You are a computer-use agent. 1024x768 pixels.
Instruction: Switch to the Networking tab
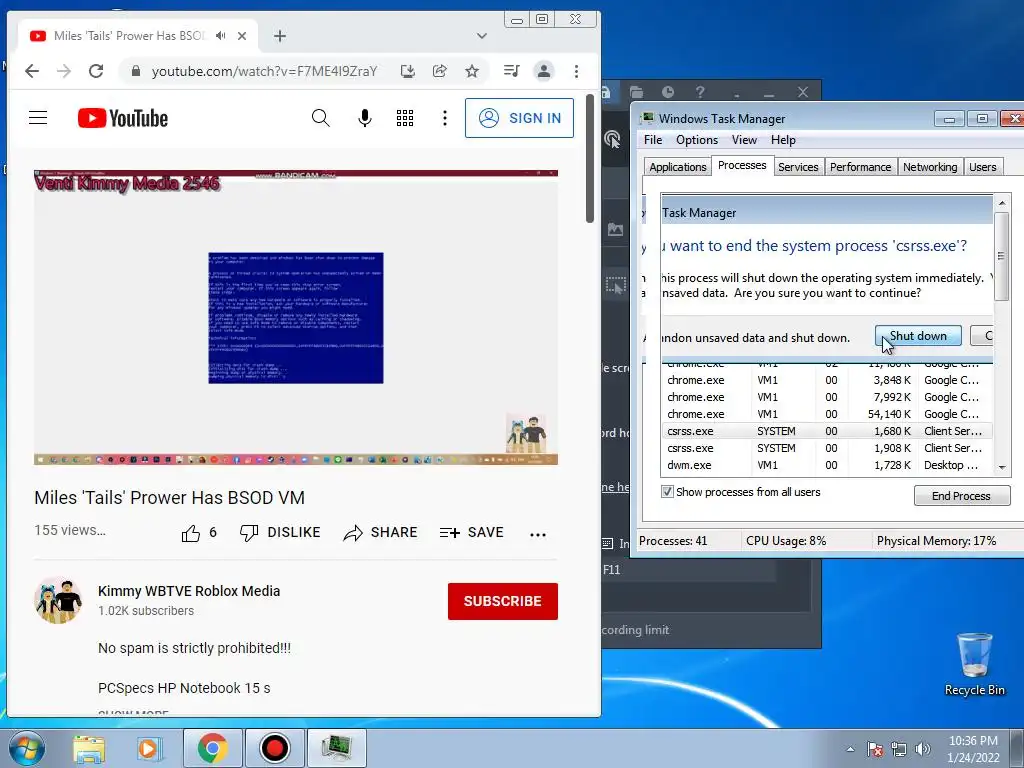click(x=930, y=167)
